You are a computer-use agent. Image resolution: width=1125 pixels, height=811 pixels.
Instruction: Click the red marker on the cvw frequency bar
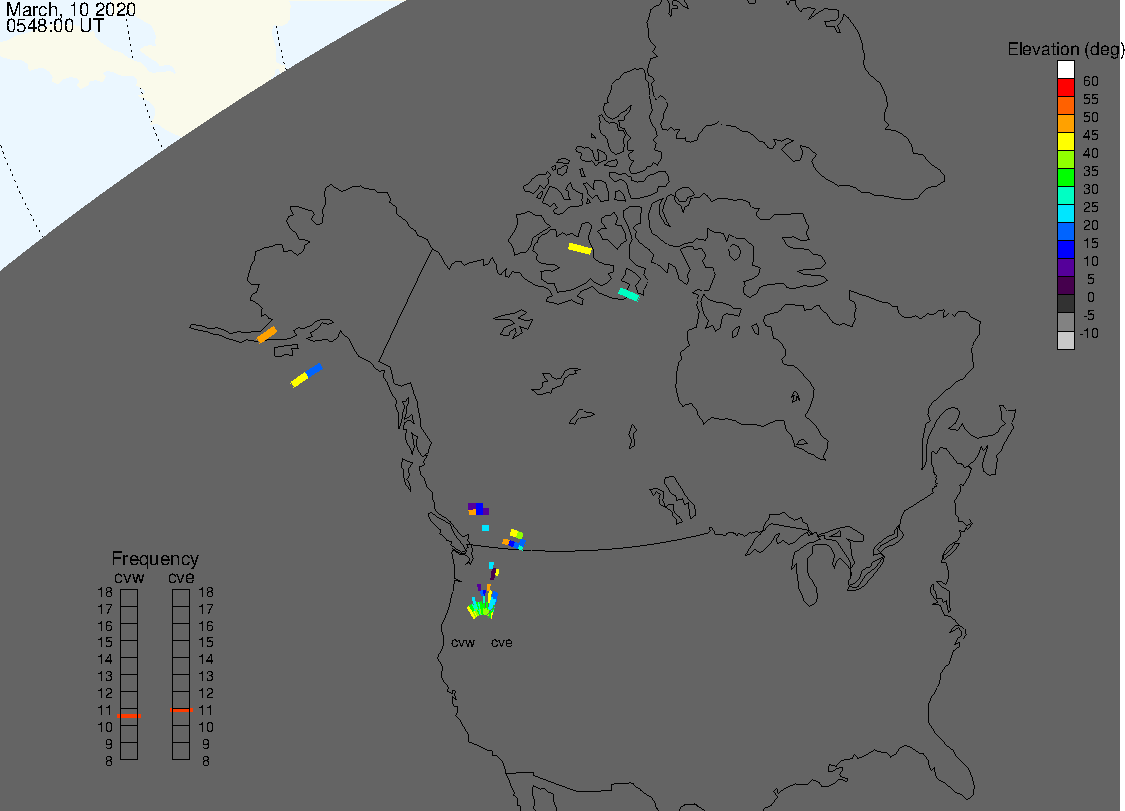[129, 716]
